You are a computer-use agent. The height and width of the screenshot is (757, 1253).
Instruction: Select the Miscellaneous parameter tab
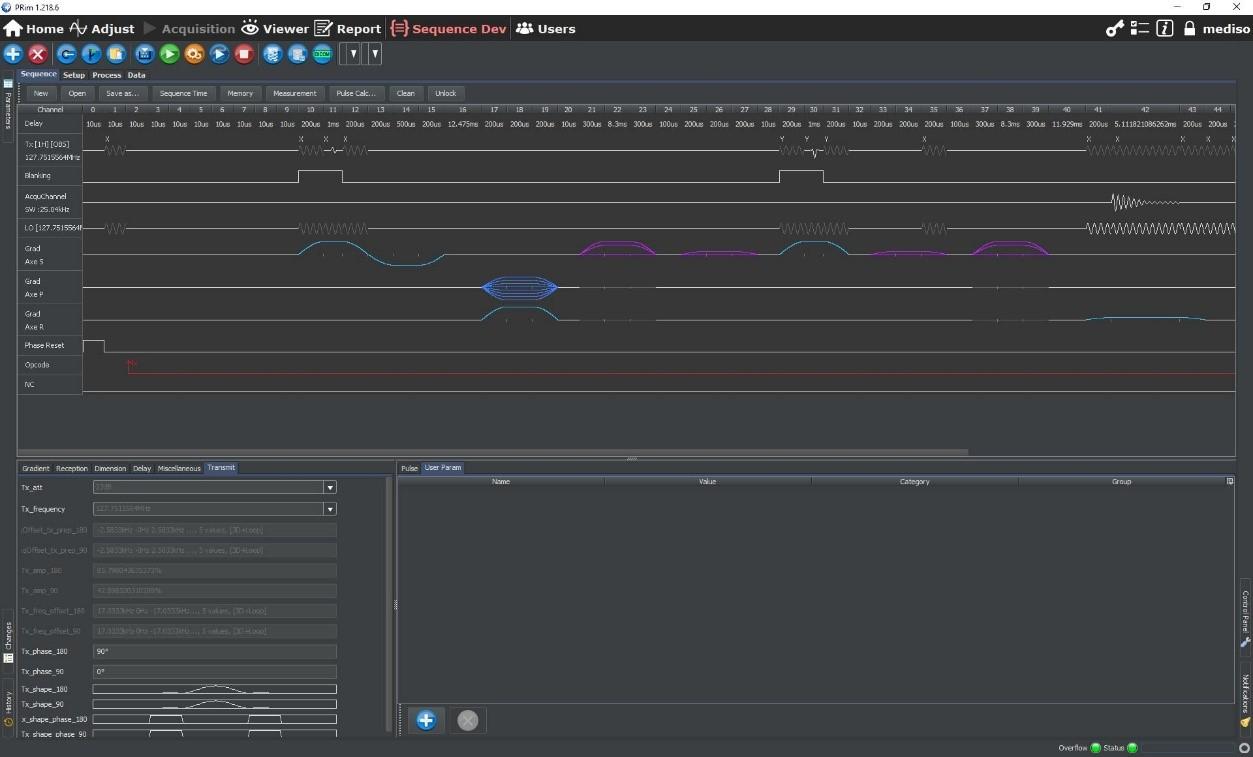click(179, 468)
